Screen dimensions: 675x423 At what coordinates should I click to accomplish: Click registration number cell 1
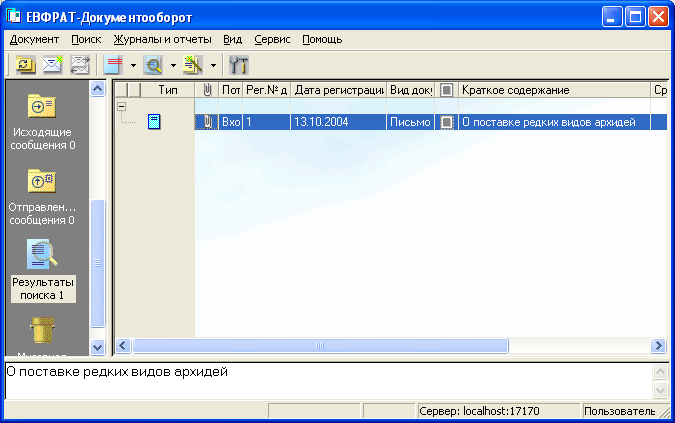[x=266, y=122]
